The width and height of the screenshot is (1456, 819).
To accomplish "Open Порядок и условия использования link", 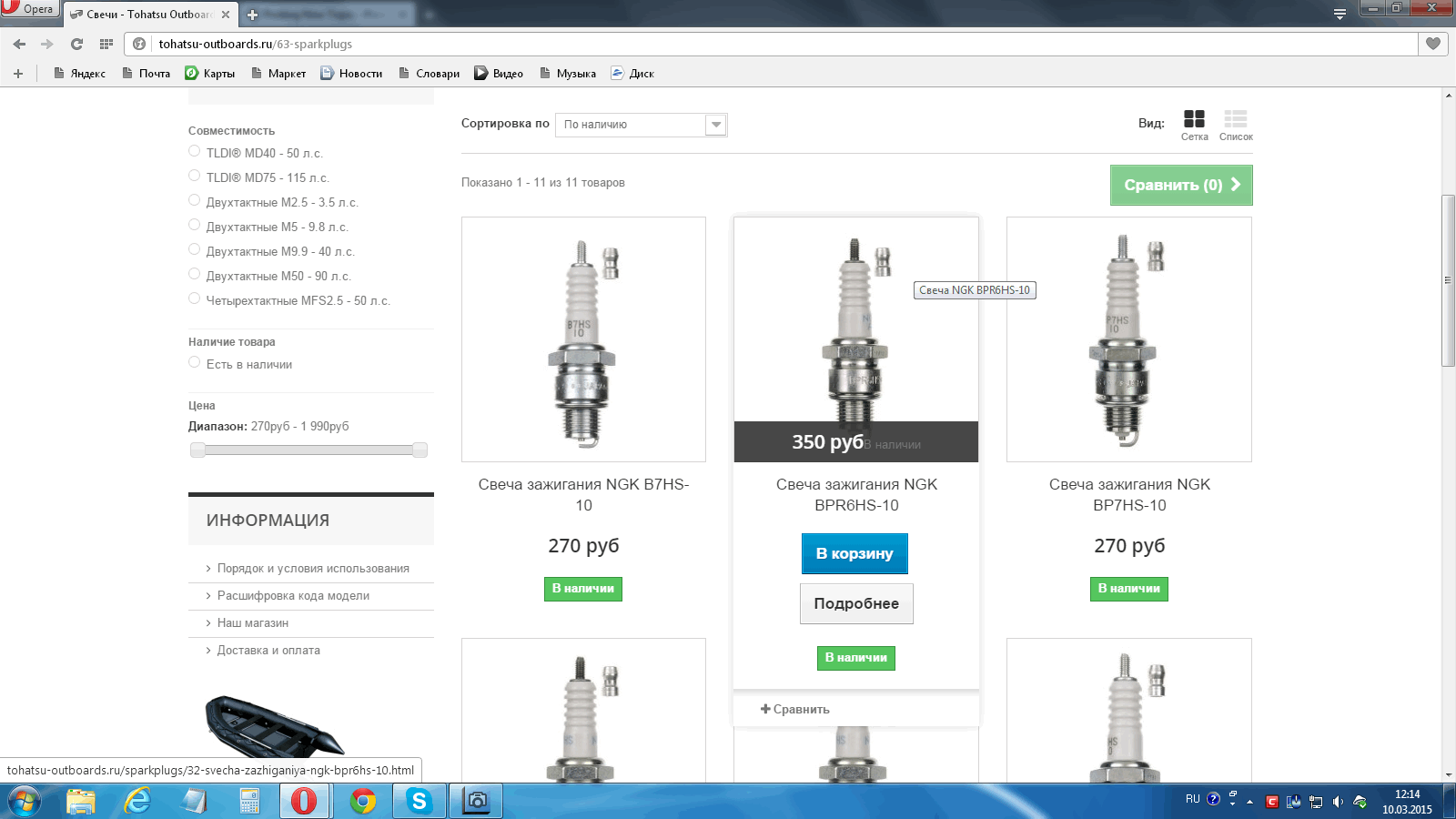I will pos(313,568).
